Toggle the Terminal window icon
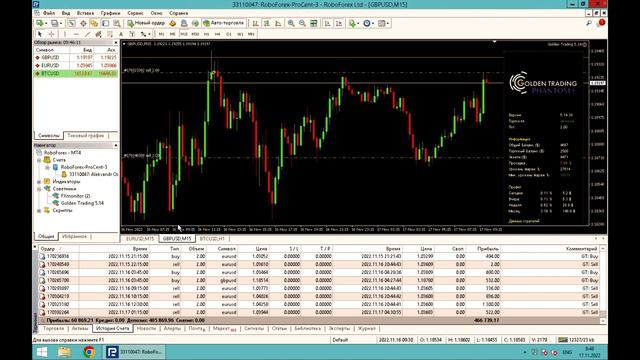 (105, 23)
